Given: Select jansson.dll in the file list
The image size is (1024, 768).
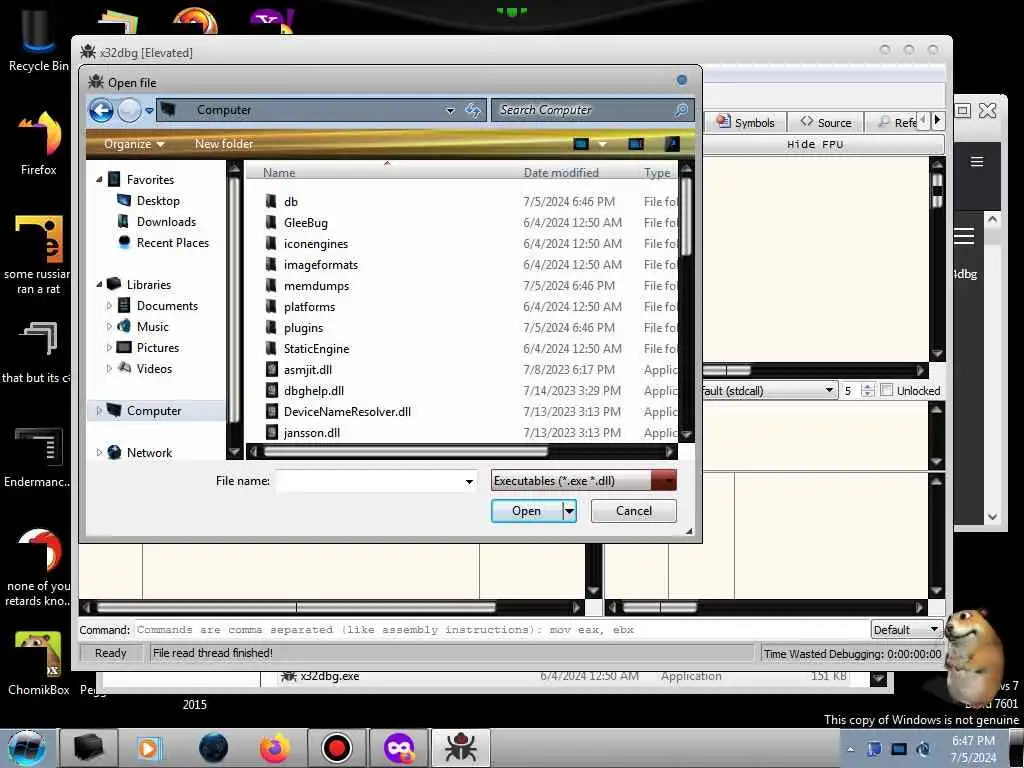Looking at the screenshot, I should [312, 432].
